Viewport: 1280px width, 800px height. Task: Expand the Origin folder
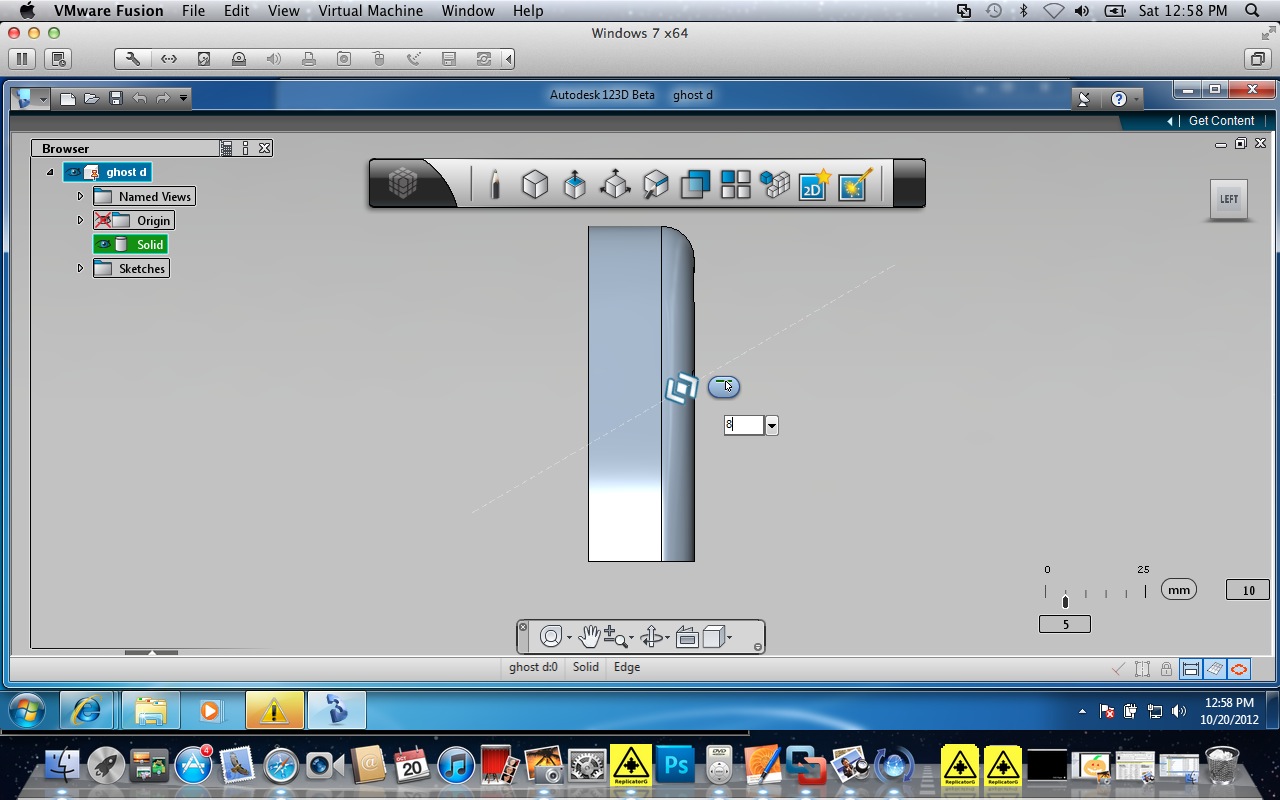click(x=80, y=220)
